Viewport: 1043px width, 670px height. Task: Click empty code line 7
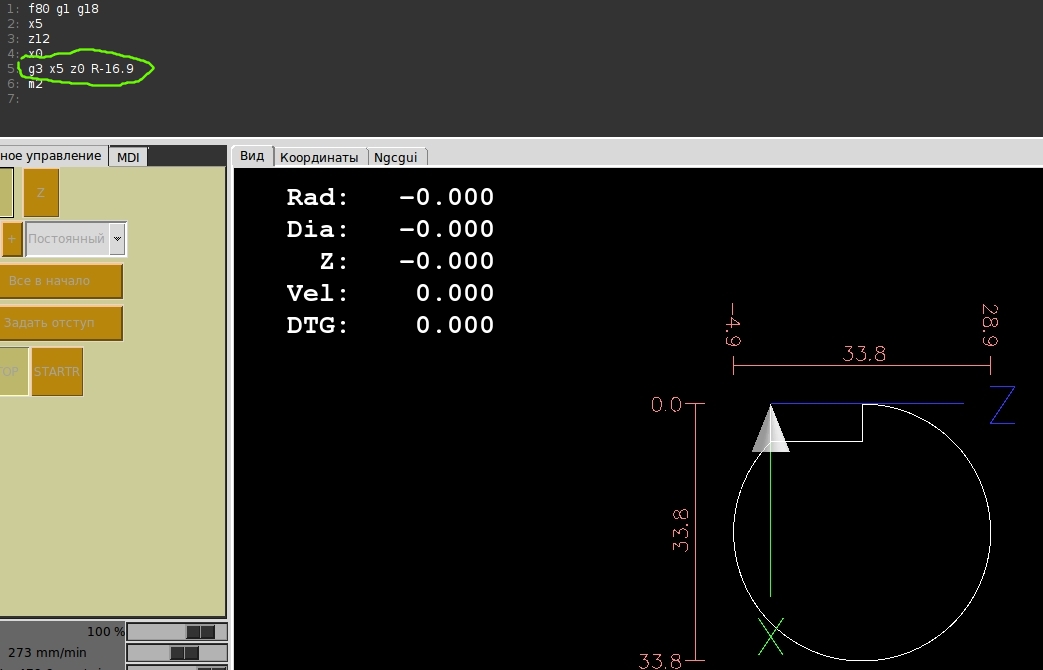coord(13,98)
